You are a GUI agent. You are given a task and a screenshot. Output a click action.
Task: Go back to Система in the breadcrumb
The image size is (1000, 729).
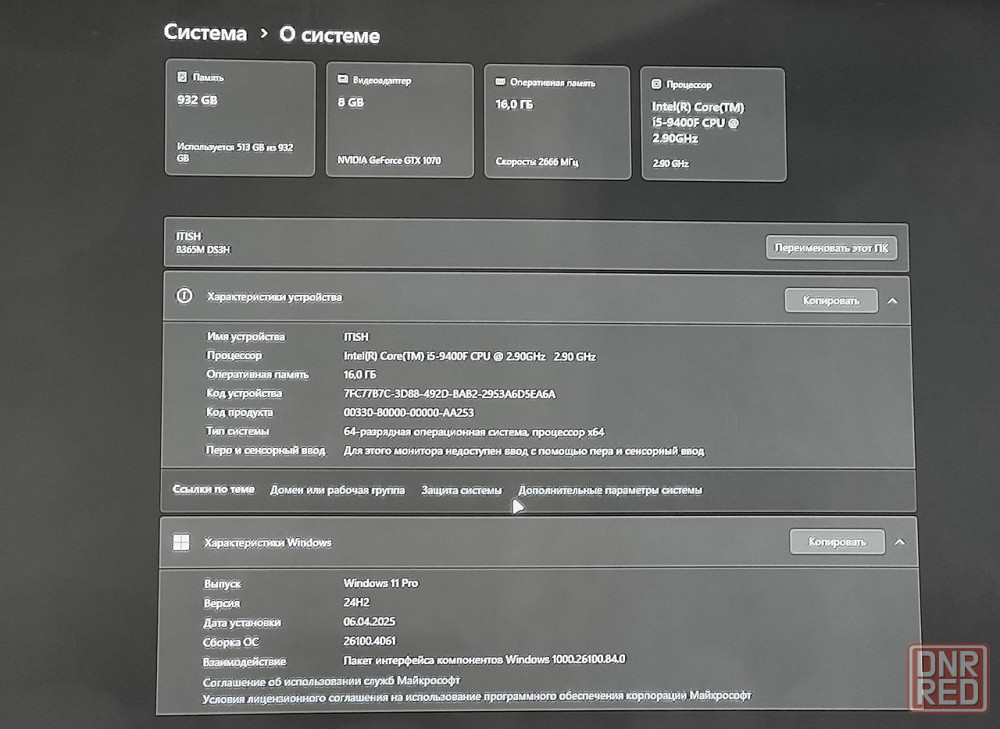click(x=205, y=33)
